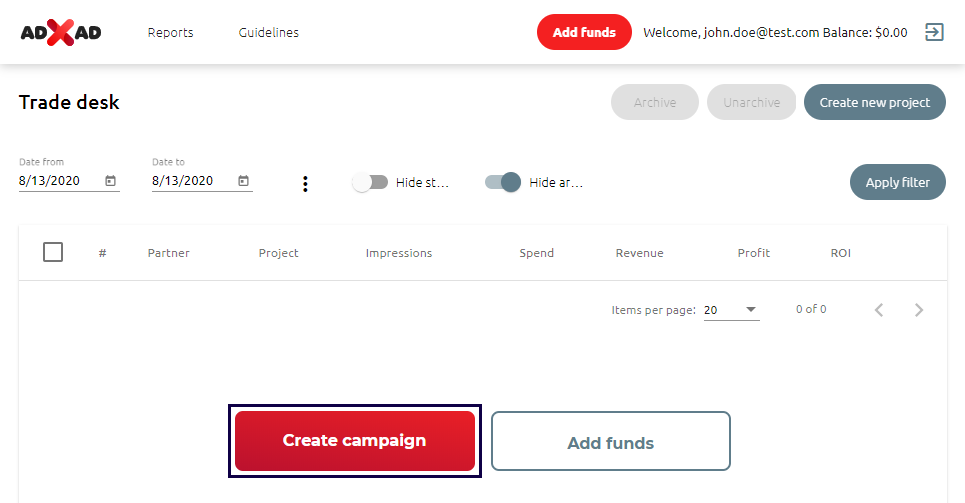Viewport: 965px width, 503px height.
Task: Open the Reports menu
Action: 171,32
